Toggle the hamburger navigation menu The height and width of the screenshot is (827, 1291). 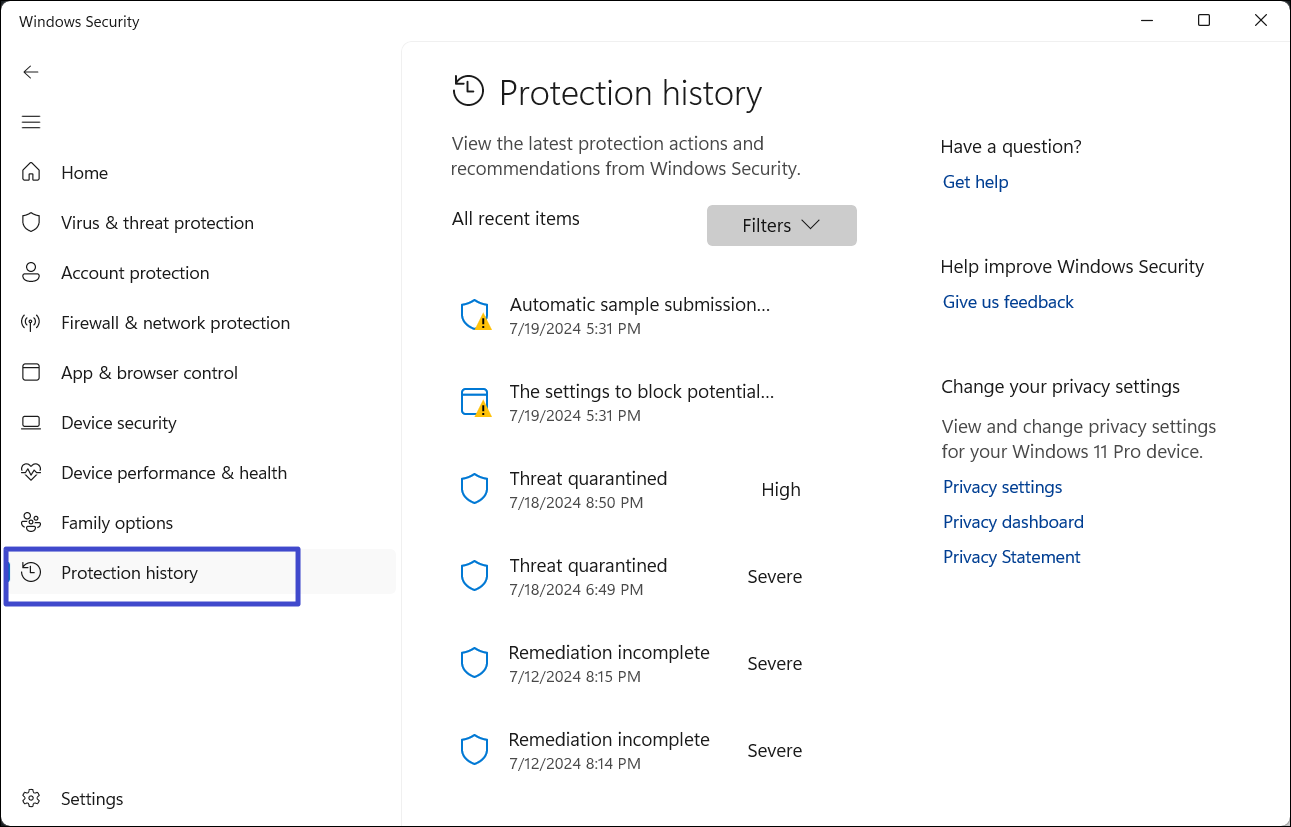pos(31,122)
